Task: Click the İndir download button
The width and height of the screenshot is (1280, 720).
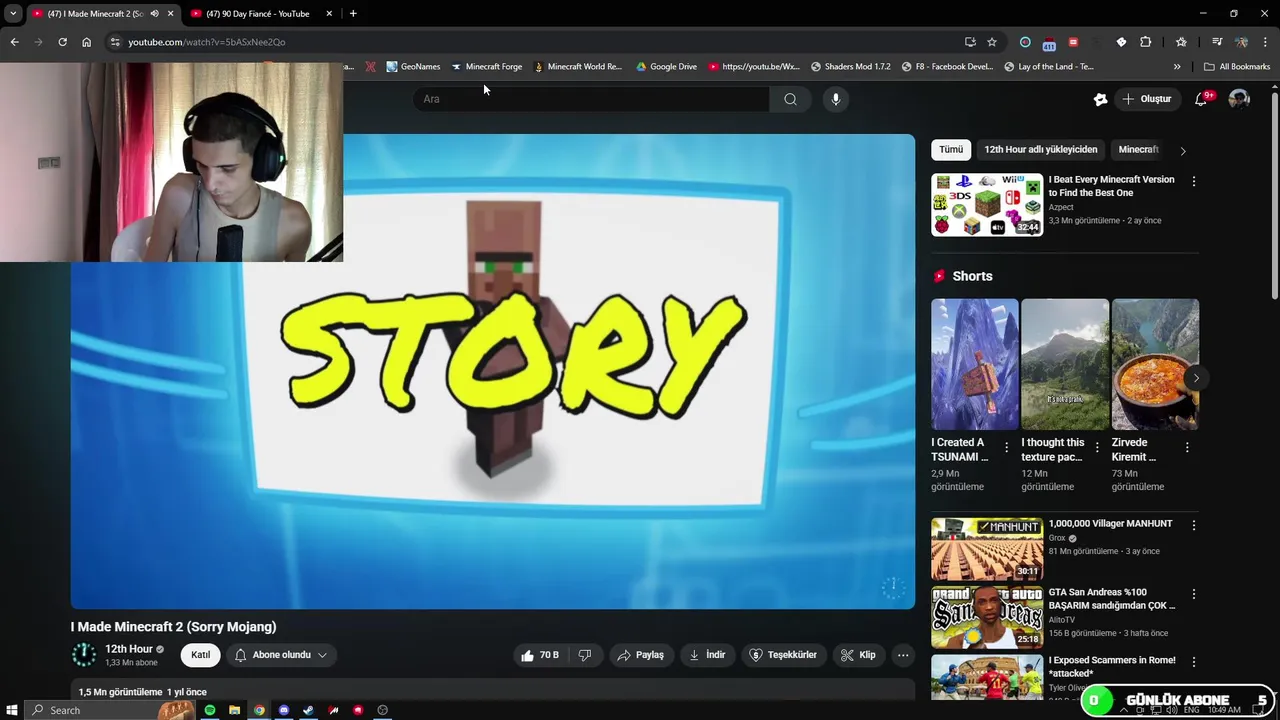Action: tap(707, 655)
